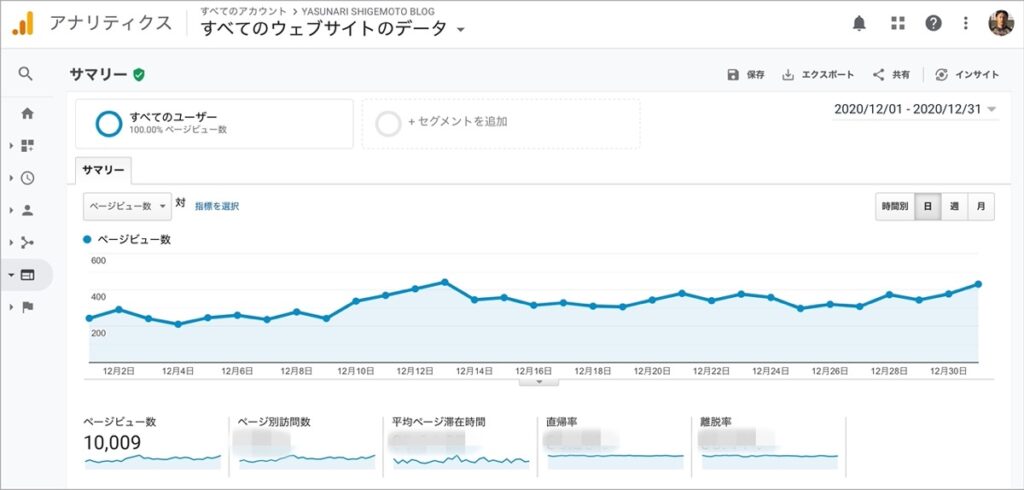Open the Realtime clock icon in sidebar
This screenshot has width=1024, height=490.
point(27,178)
